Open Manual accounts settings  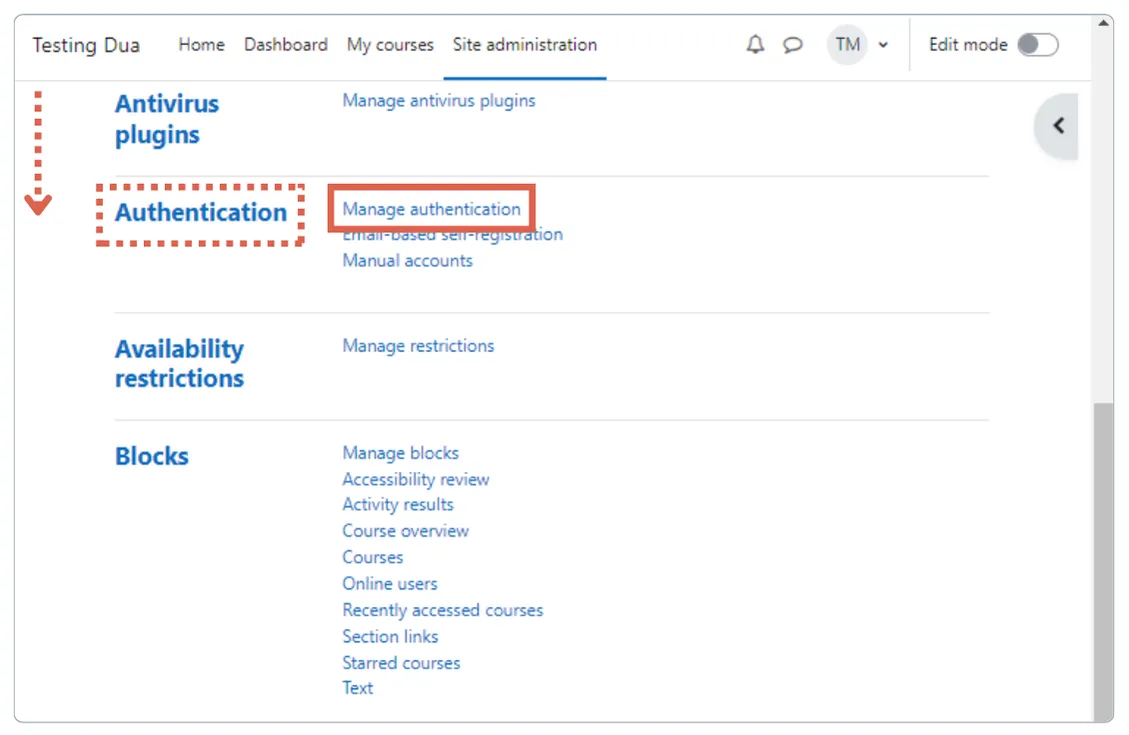coord(407,260)
